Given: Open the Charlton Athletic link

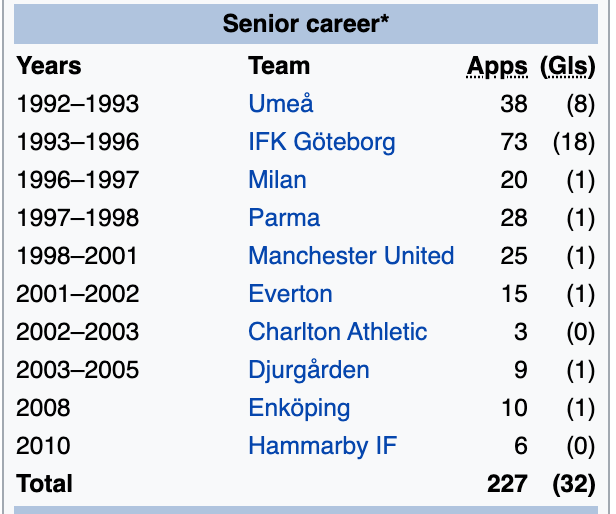Looking at the screenshot, I should [x=337, y=332].
